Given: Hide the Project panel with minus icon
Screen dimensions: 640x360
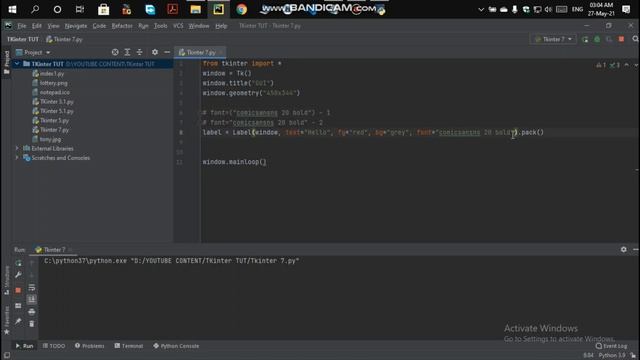Looking at the screenshot, I should [x=167, y=52].
